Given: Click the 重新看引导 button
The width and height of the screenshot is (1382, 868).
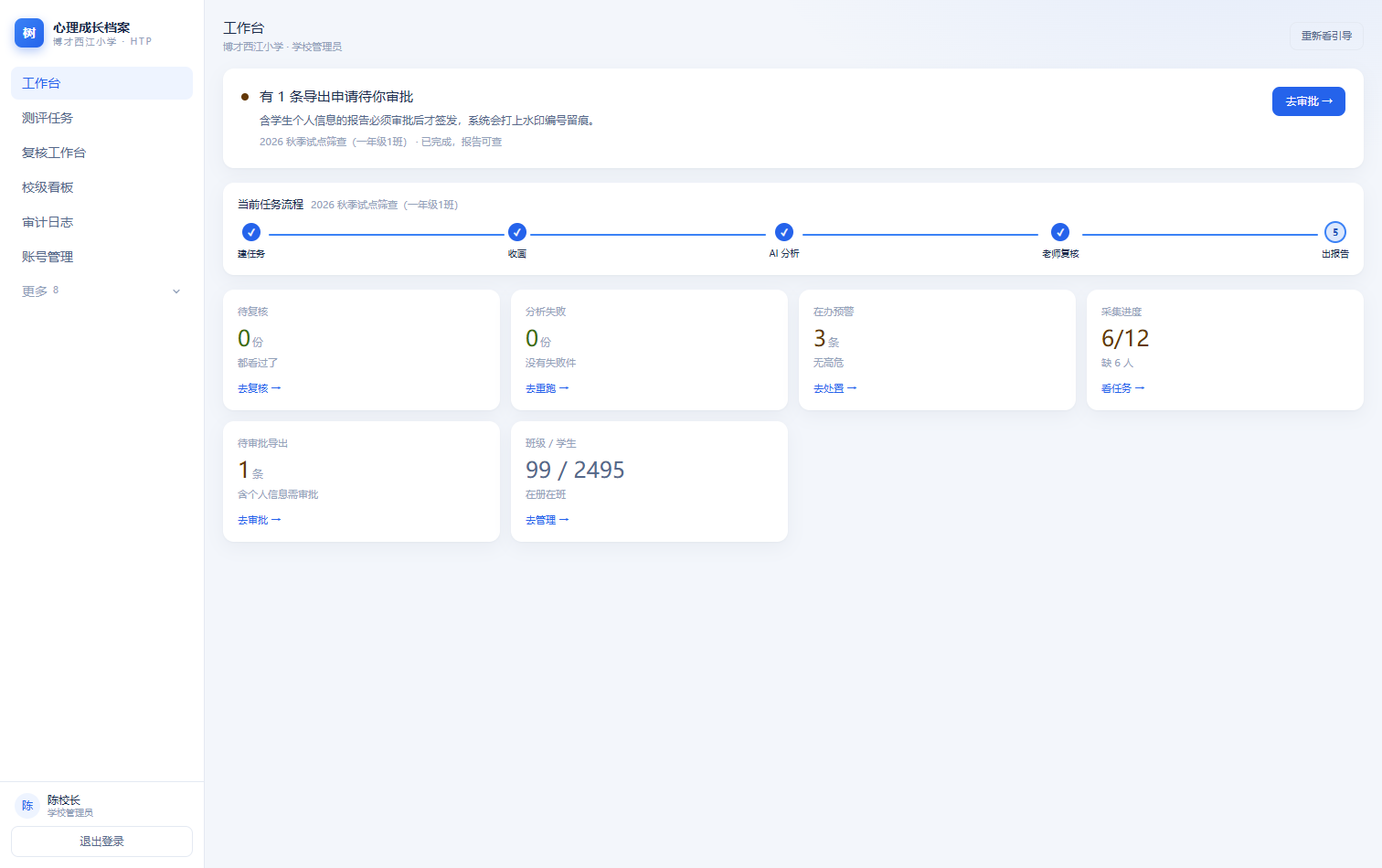Looking at the screenshot, I should [x=1326, y=36].
